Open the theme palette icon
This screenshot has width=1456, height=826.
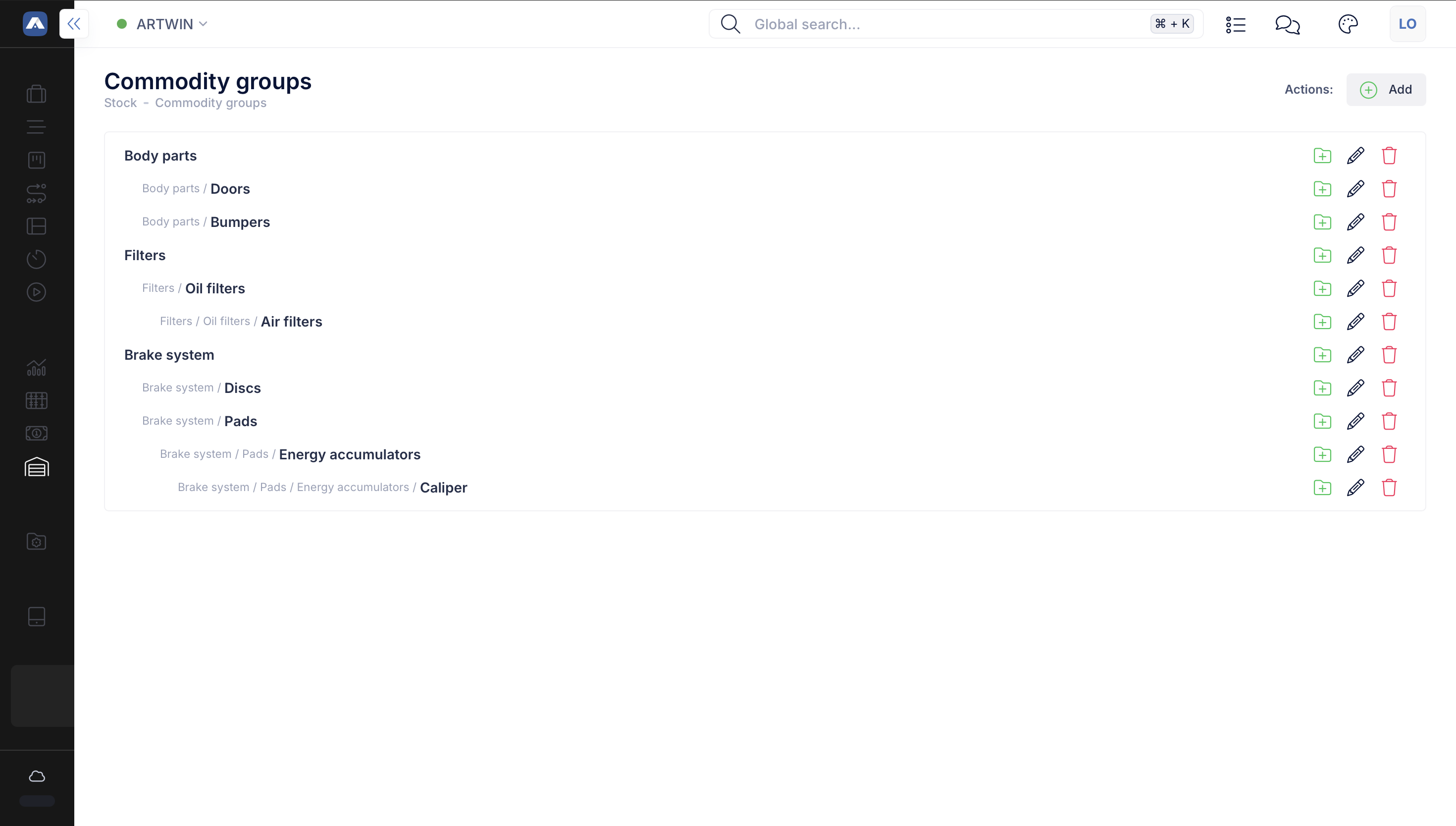point(1348,24)
